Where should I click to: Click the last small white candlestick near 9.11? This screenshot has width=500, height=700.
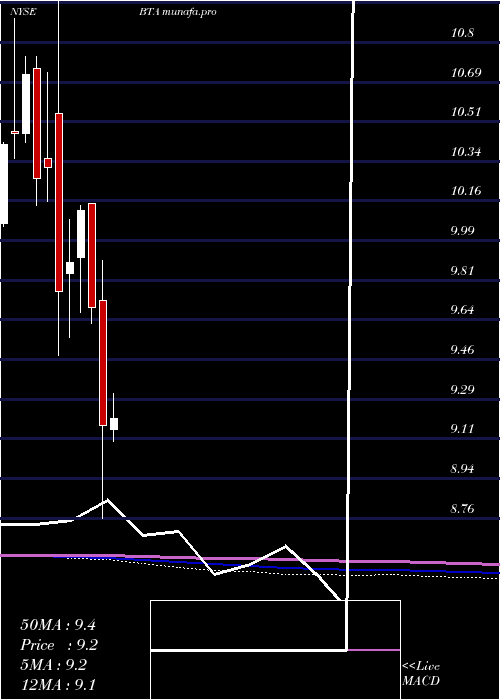pyautogui.click(x=114, y=424)
